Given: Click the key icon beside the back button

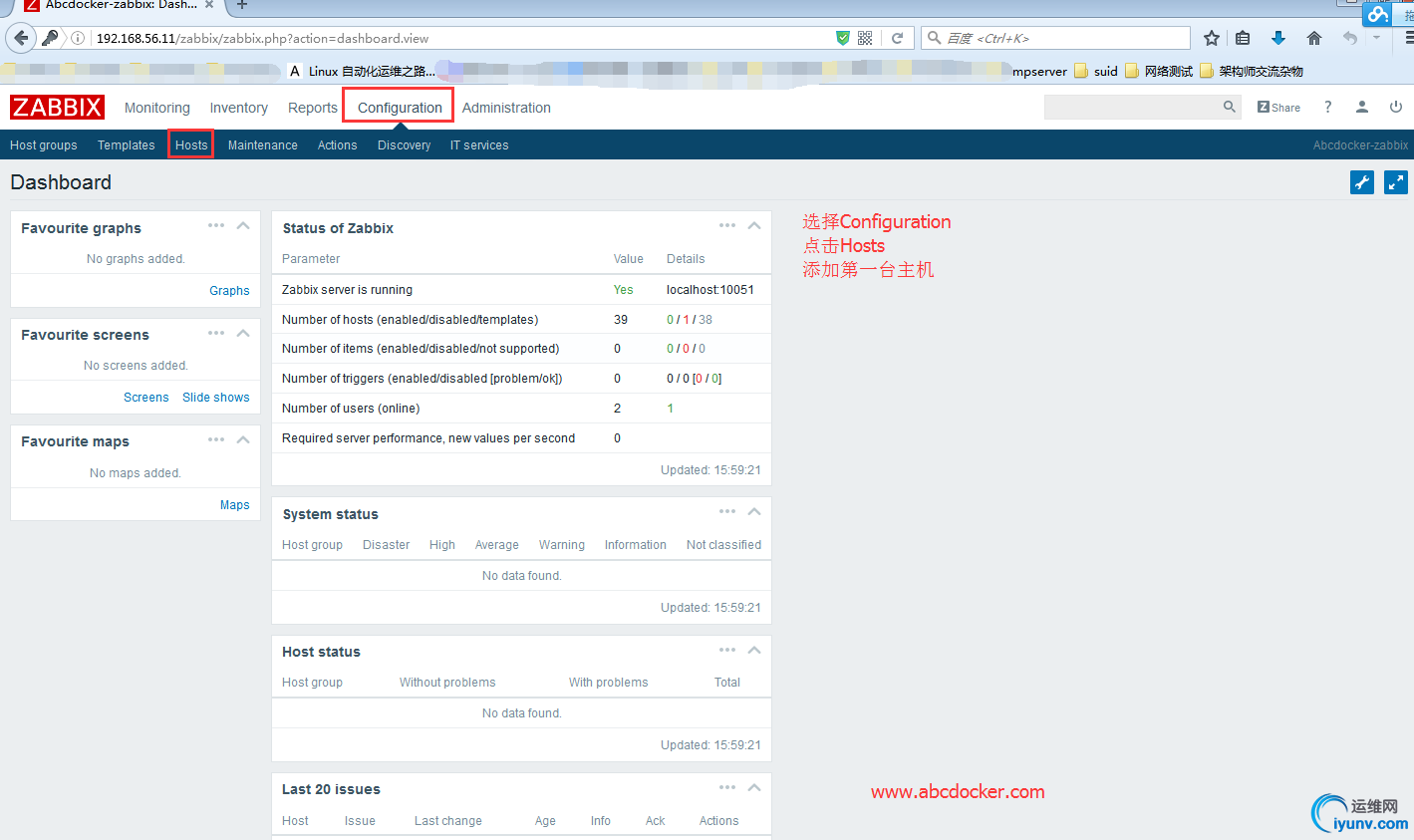Looking at the screenshot, I should pyautogui.click(x=50, y=38).
